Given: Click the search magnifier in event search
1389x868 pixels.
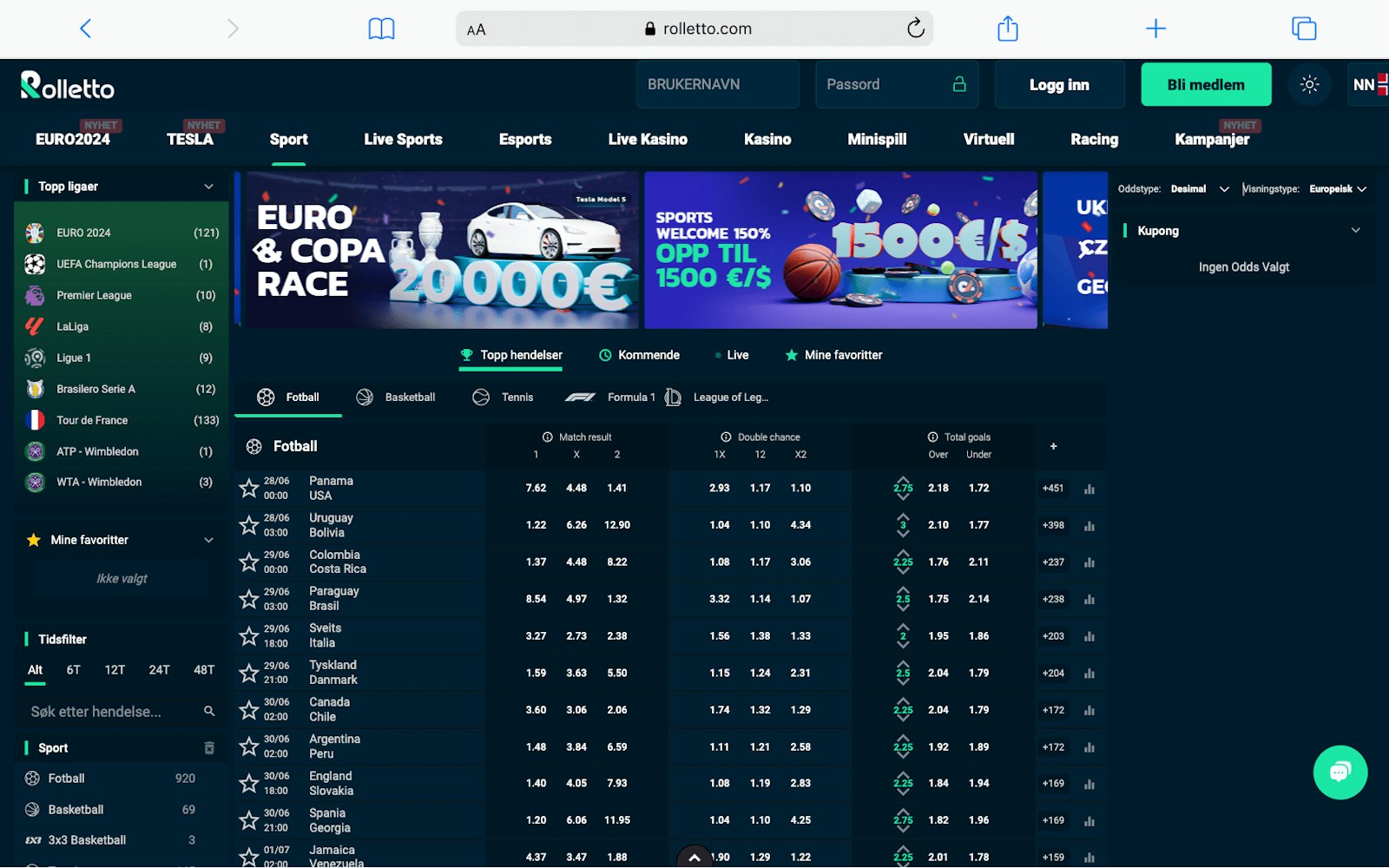Looking at the screenshot, I should (x=208, y=711).
